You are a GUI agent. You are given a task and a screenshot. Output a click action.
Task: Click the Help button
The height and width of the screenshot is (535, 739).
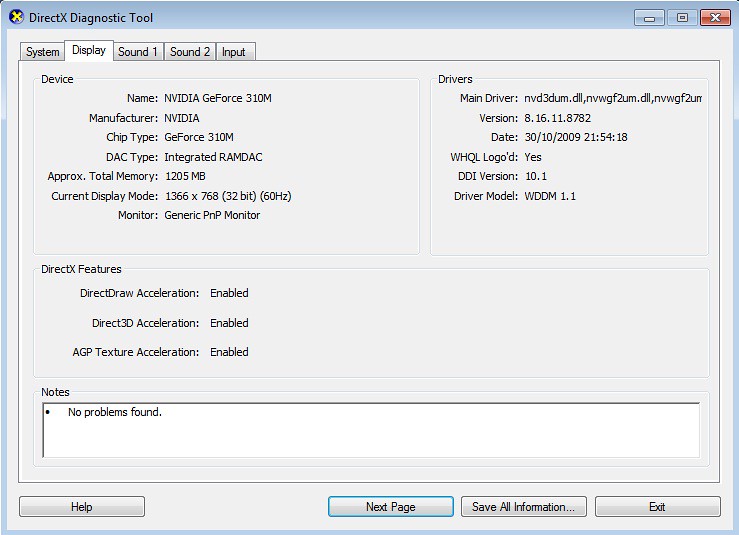(82, 507)
